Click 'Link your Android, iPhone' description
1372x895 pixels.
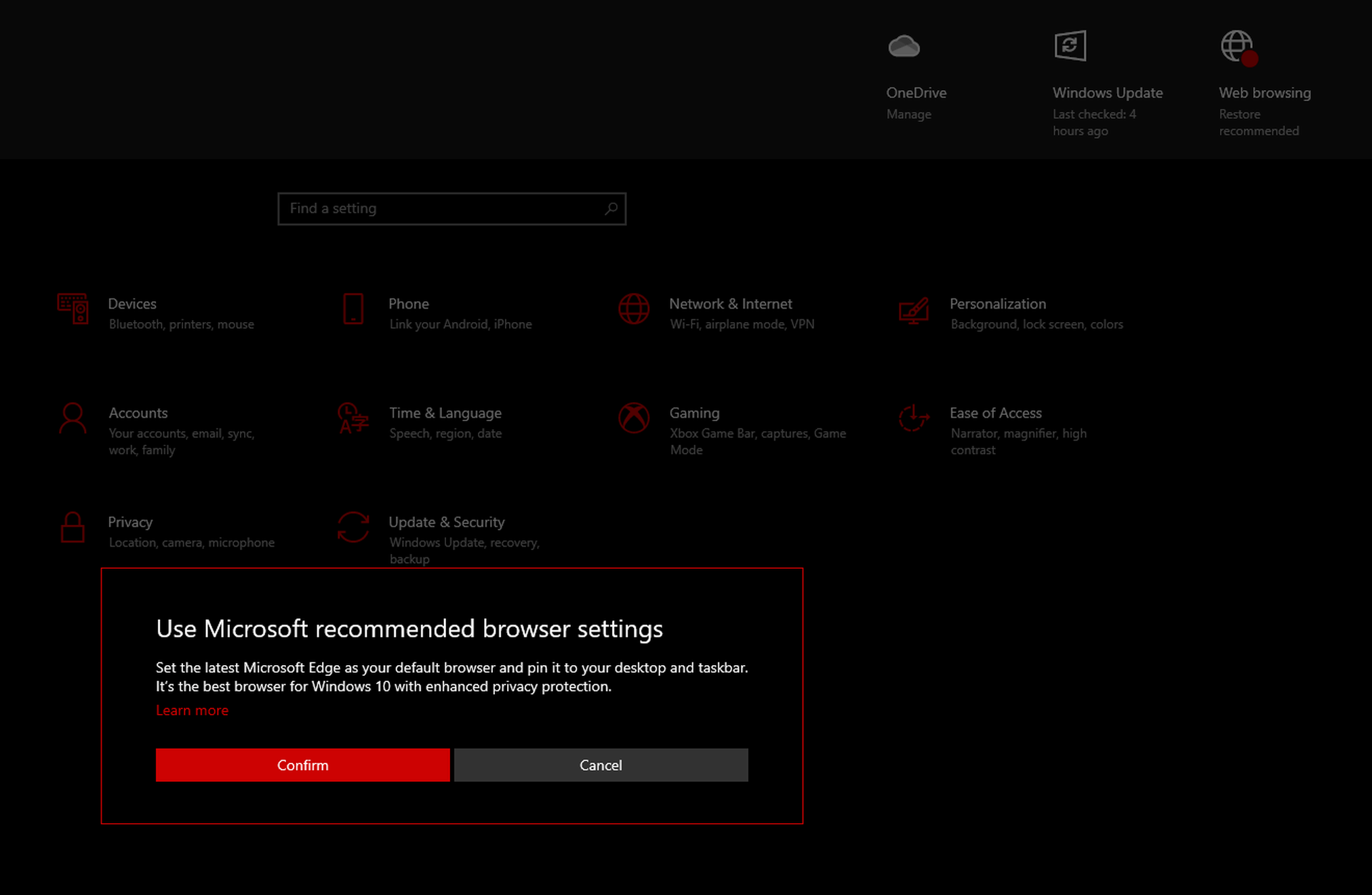pos(461,324)
